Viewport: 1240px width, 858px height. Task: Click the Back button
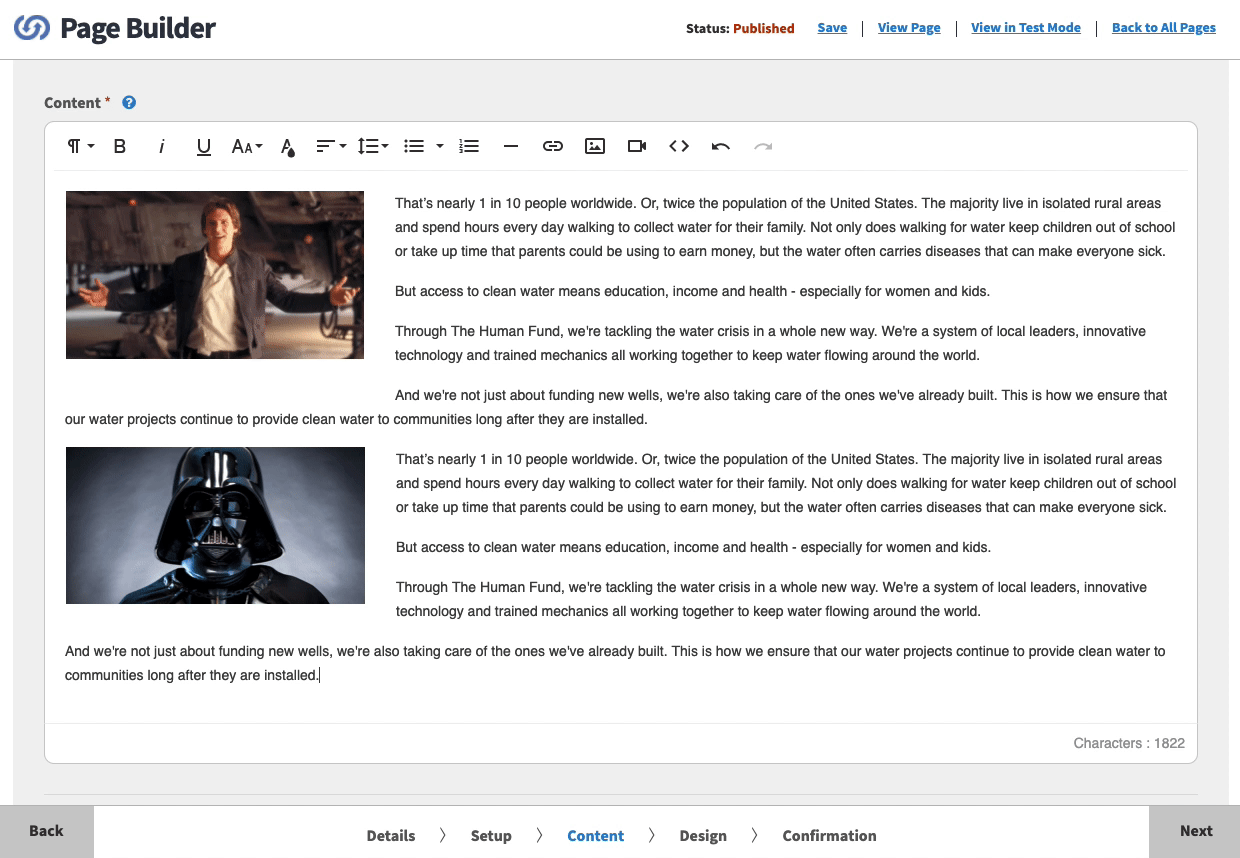[x=46, y=831]
